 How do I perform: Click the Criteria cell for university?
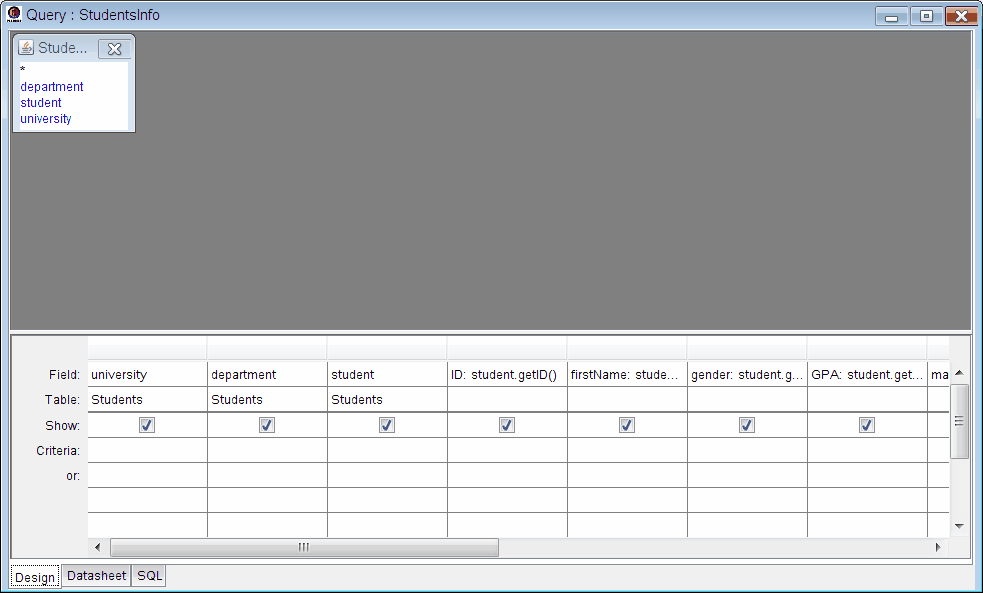point(147,450)
